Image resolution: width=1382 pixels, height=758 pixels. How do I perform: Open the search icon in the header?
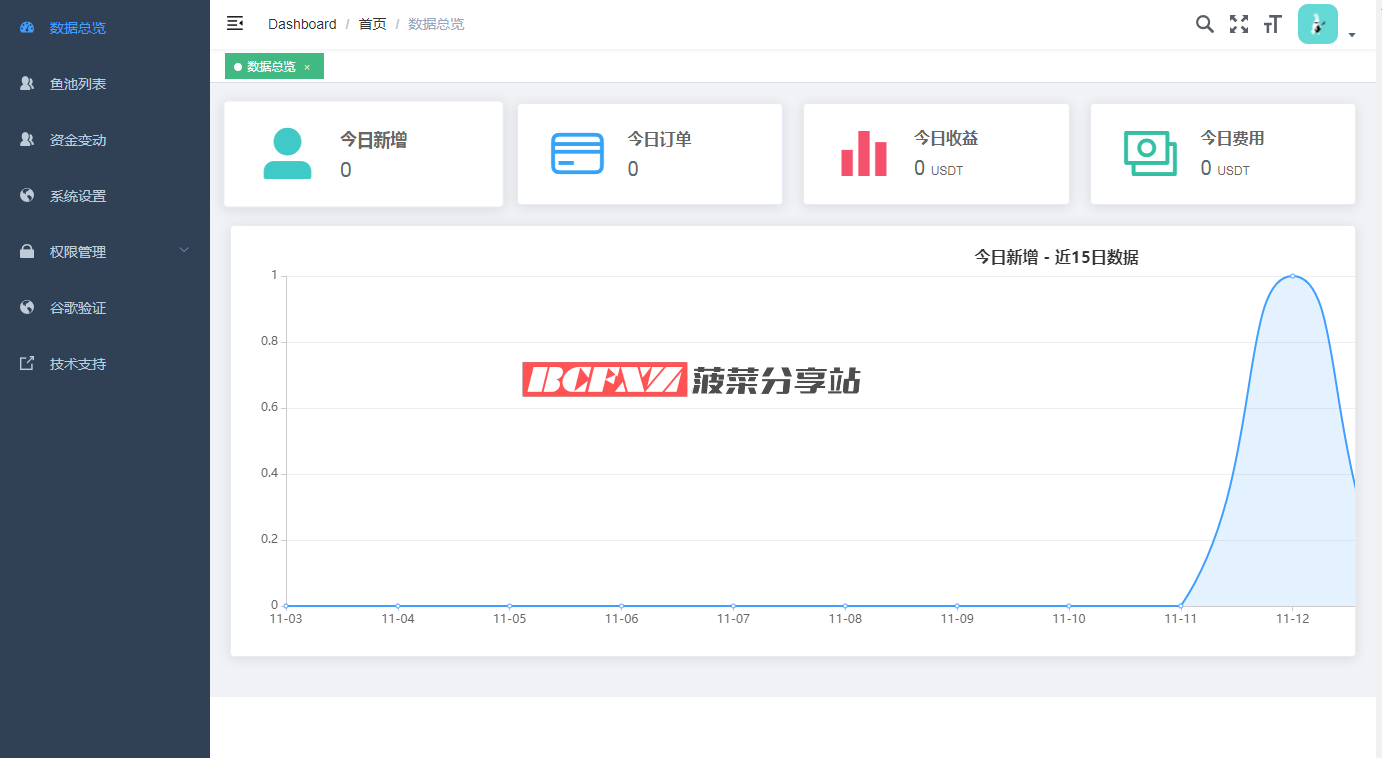tap(1205, 24)
